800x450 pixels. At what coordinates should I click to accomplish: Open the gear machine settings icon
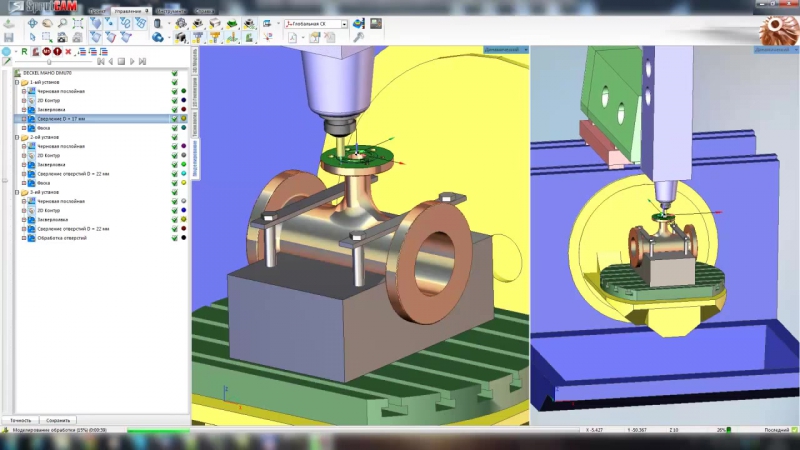pos(181,23)
